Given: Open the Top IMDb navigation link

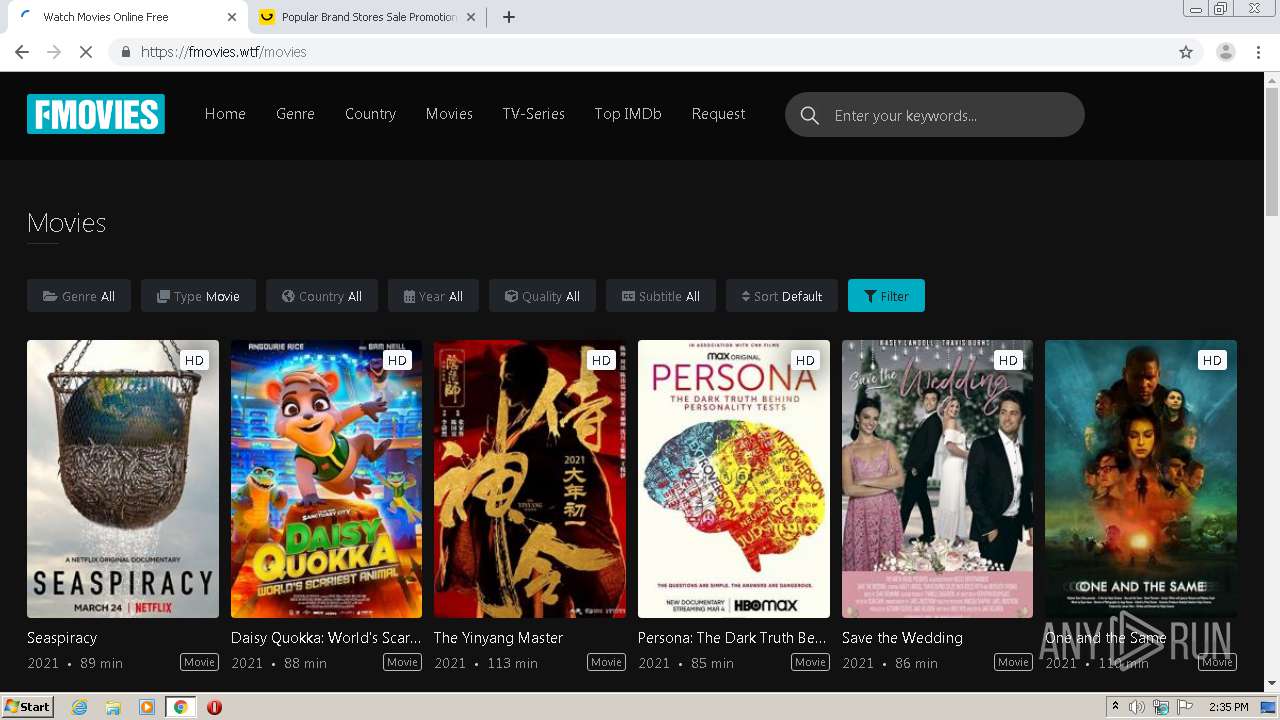Looking at the screenshot, I should coord(628,114).
